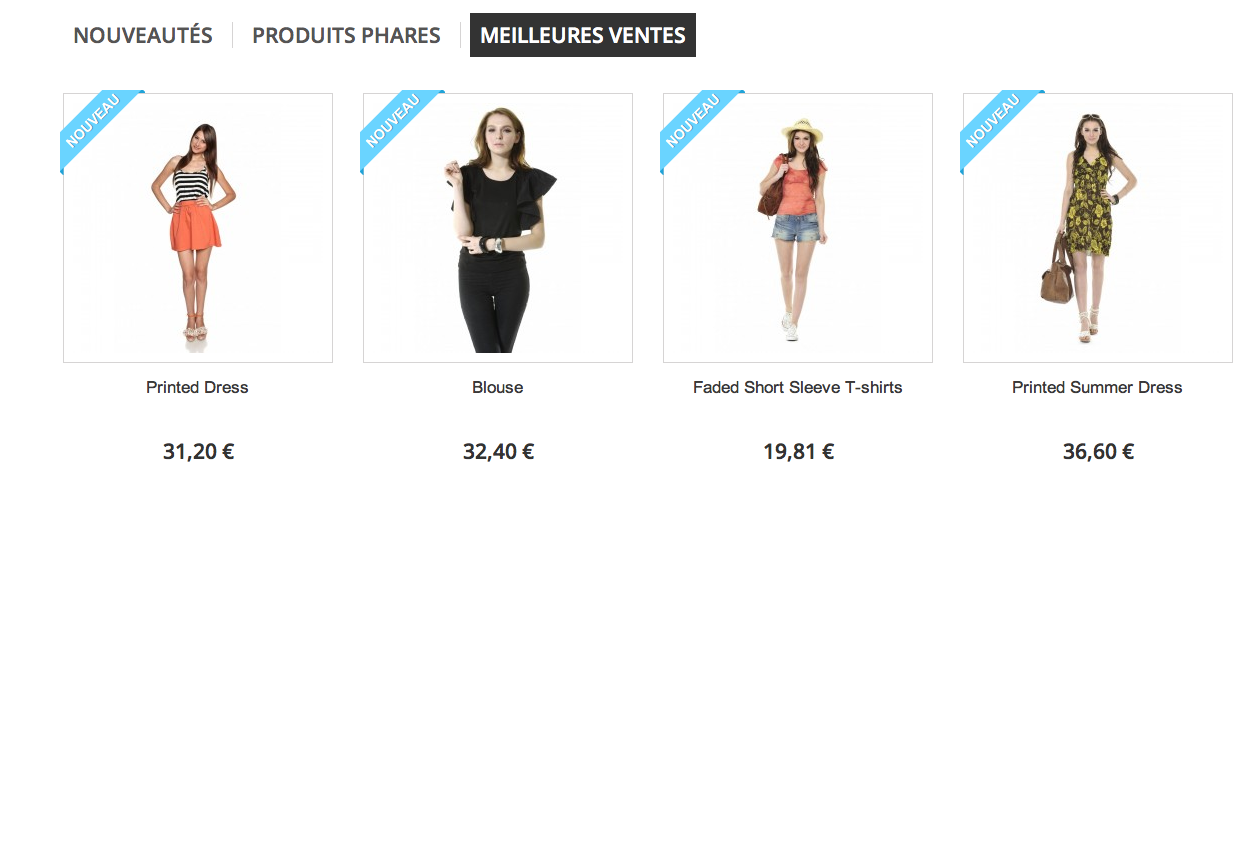Image resolution: width=1247 pixels, height=858 pixels.
Task: Open the Blouse product image
Action: [498, 228]
